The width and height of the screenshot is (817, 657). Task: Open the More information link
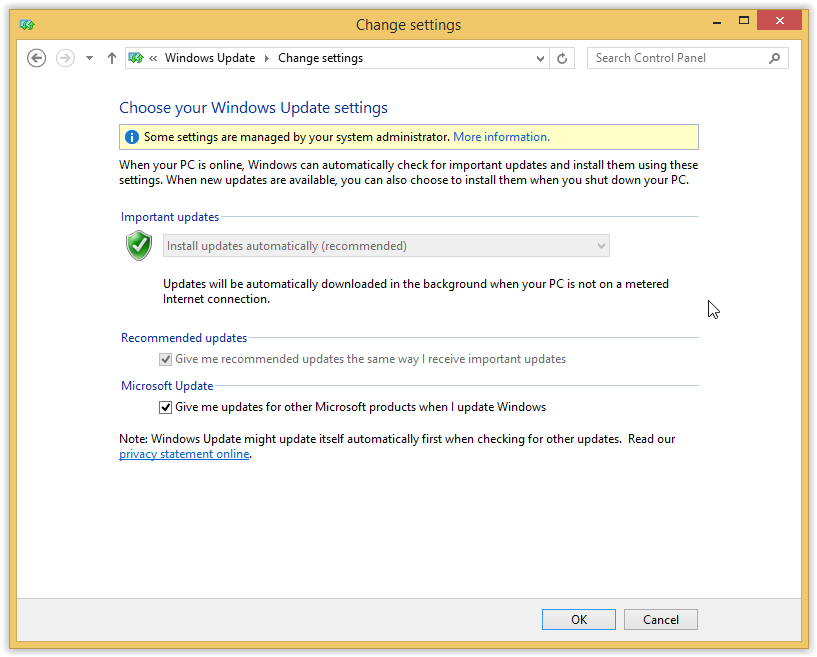click(501, 137)
